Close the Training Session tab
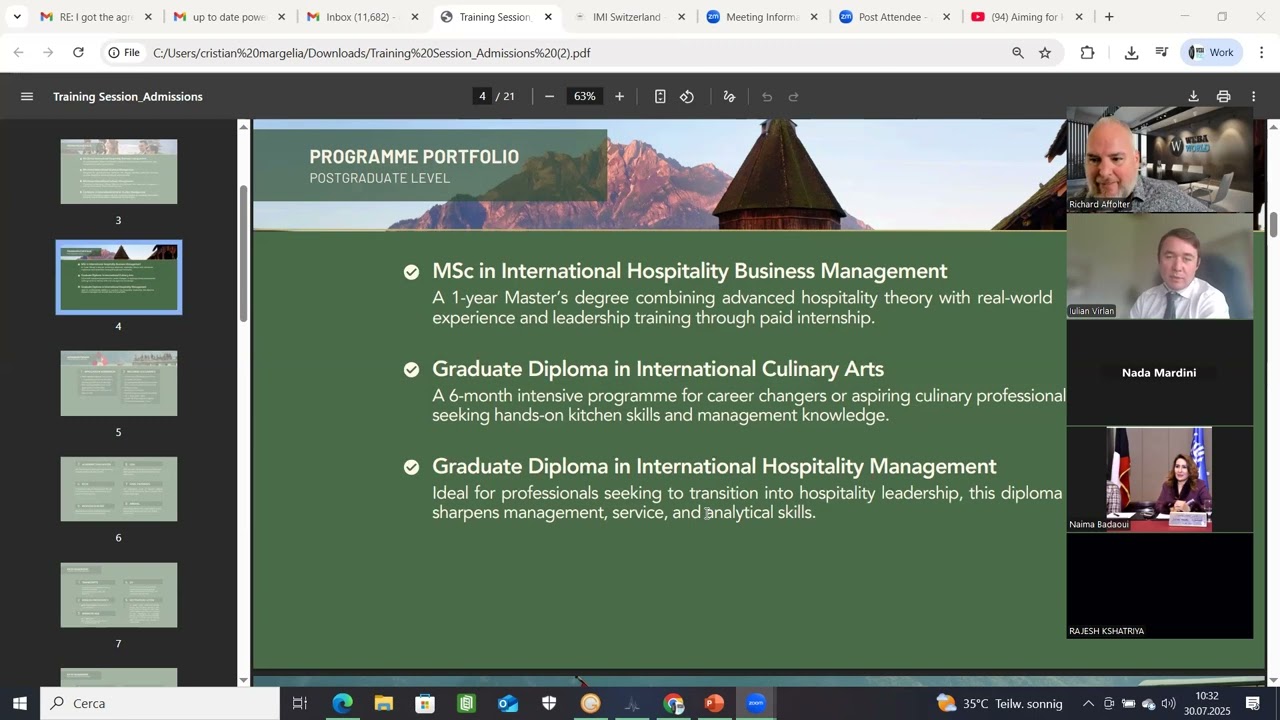 548,17
